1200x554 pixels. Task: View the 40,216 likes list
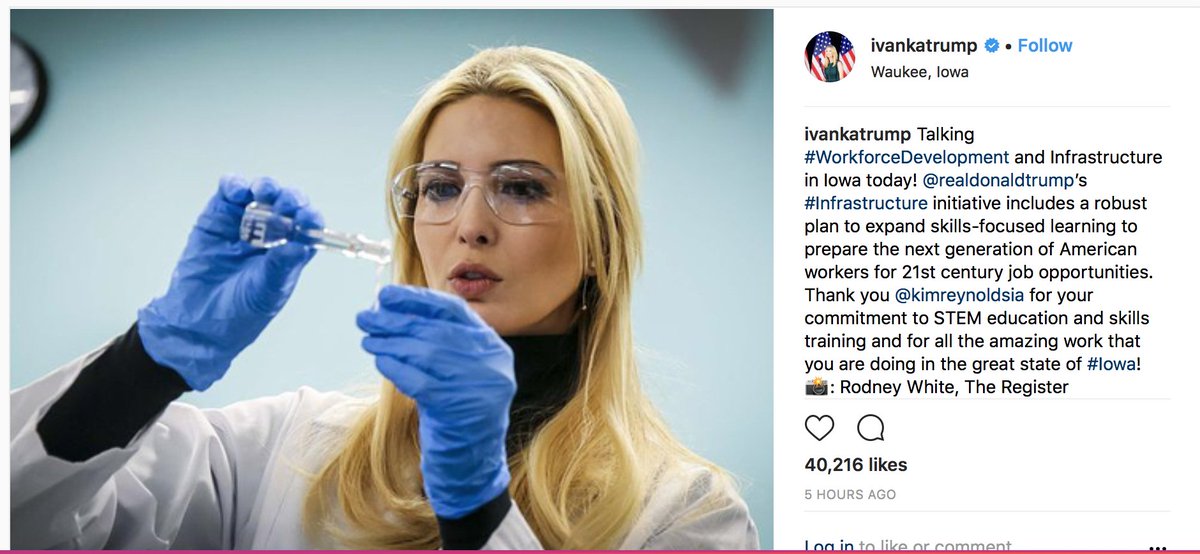point(856,465)
